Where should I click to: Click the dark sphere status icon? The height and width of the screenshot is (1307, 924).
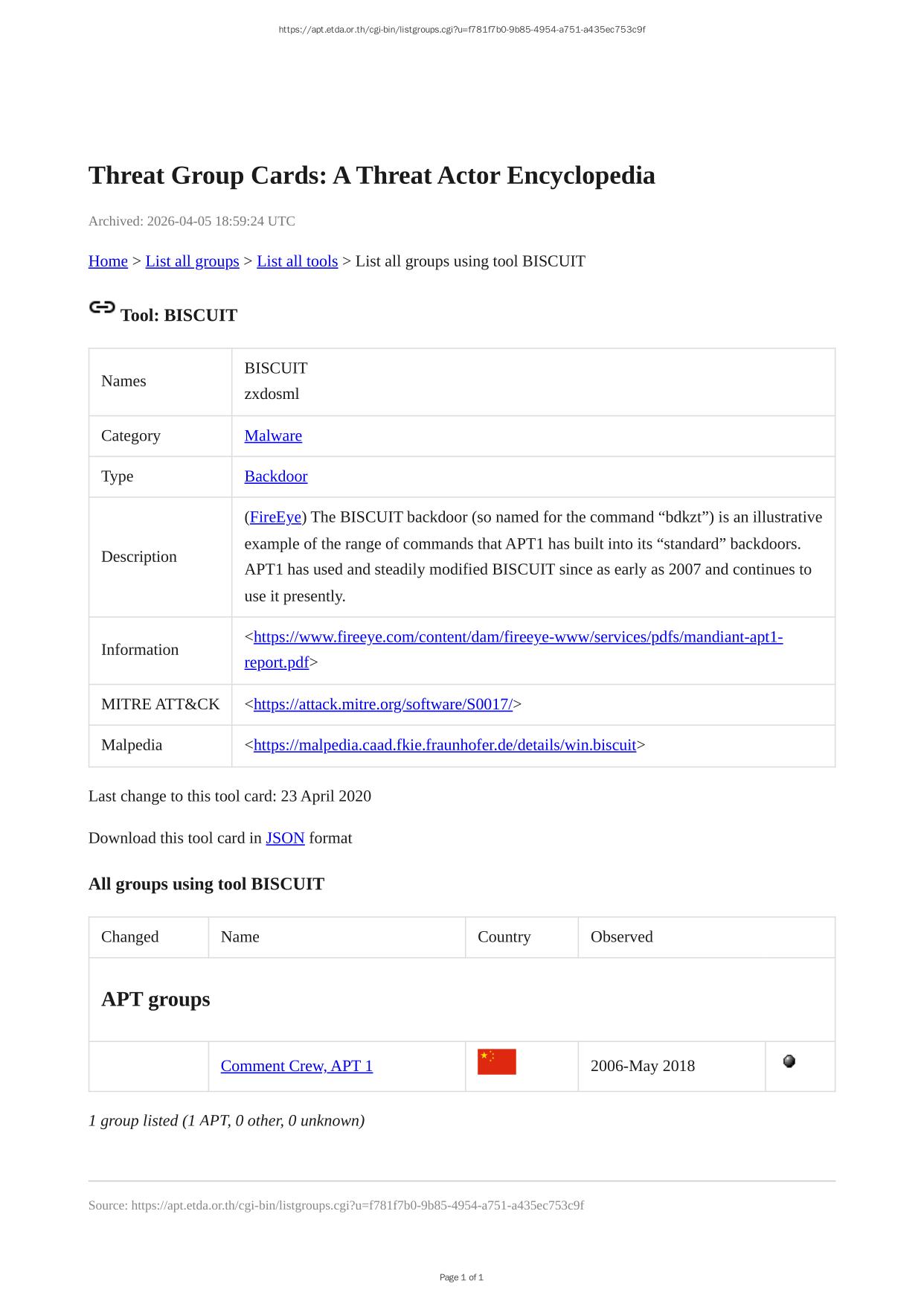click(x=789, y=1061)
